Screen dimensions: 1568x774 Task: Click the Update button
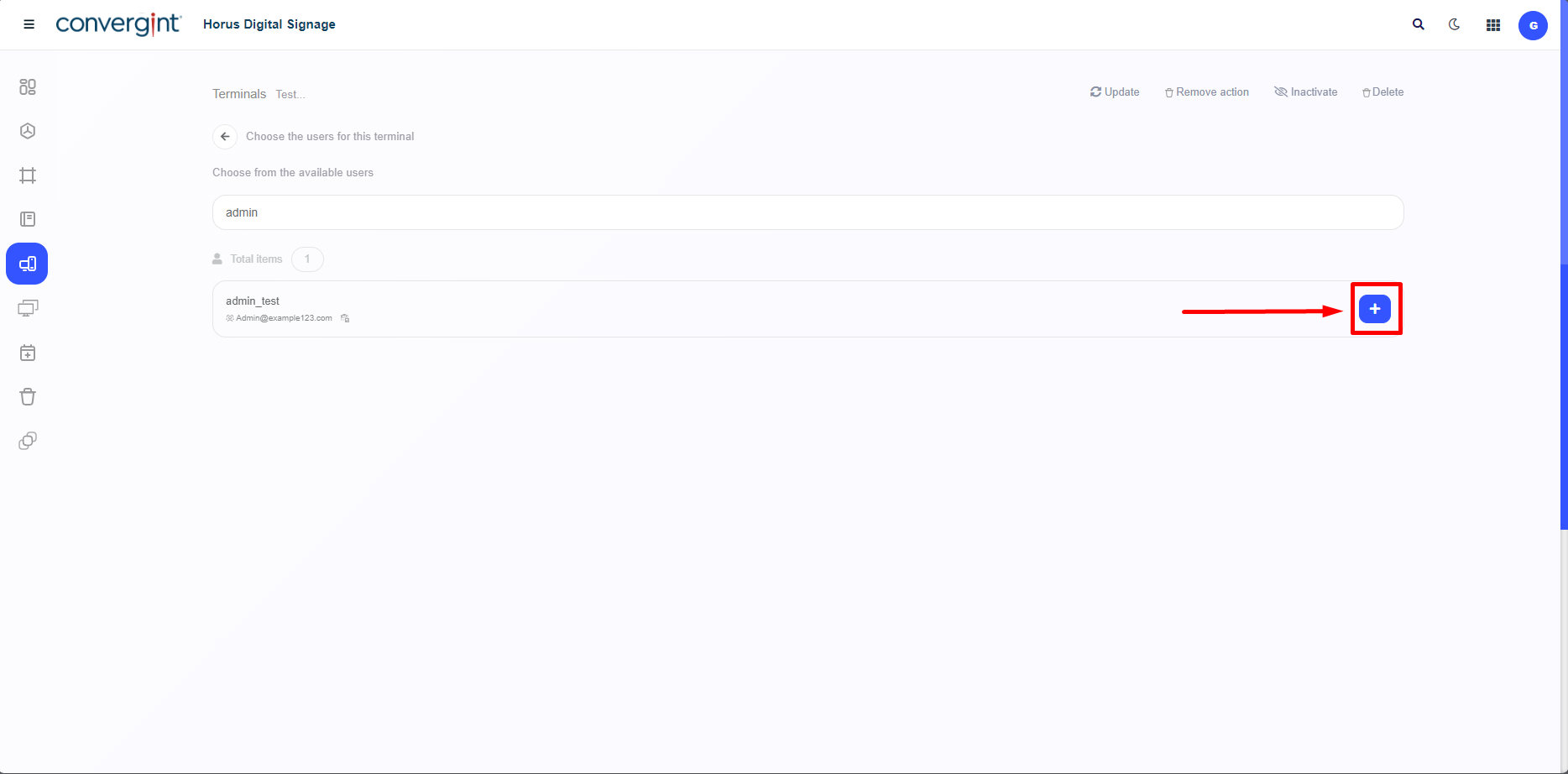pos(1115,92)
